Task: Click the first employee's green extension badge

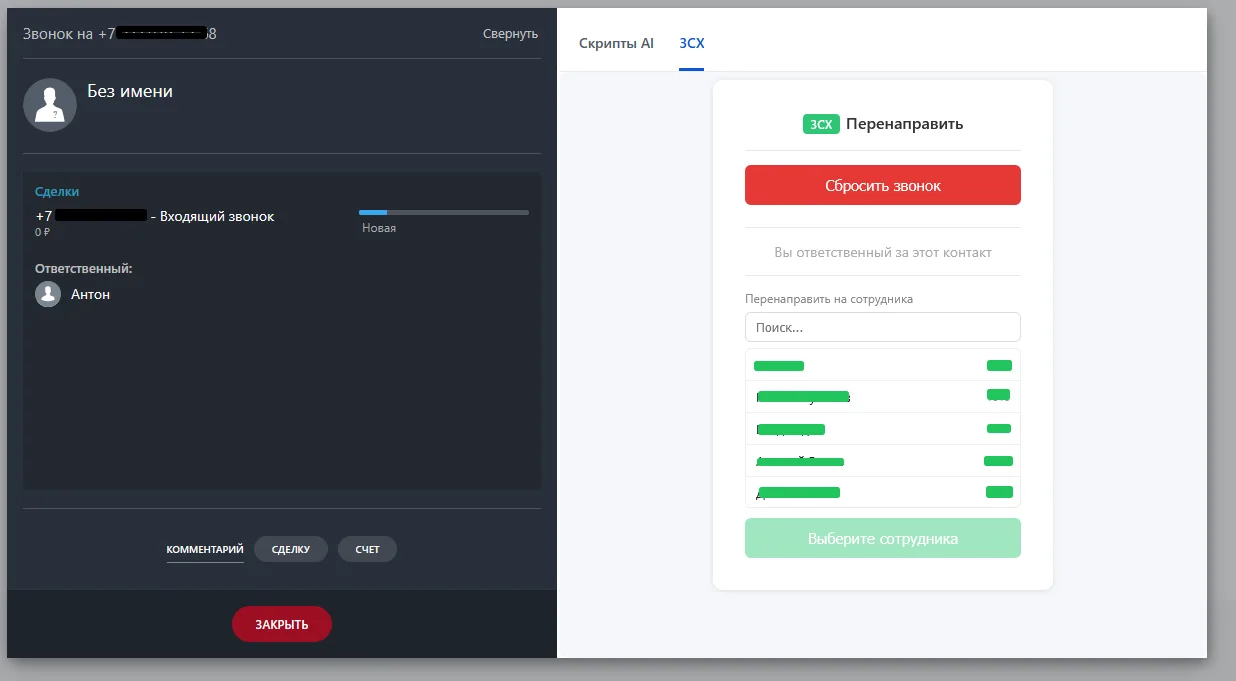Action: point(999,365)
